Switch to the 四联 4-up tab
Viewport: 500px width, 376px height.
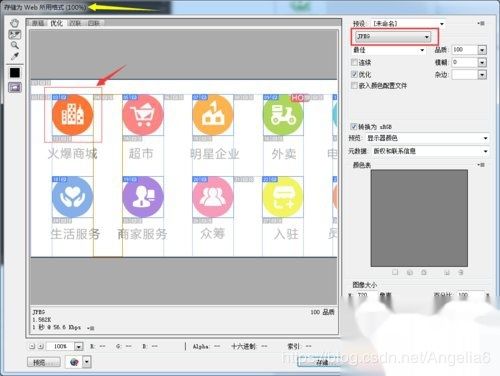(94, 23)
